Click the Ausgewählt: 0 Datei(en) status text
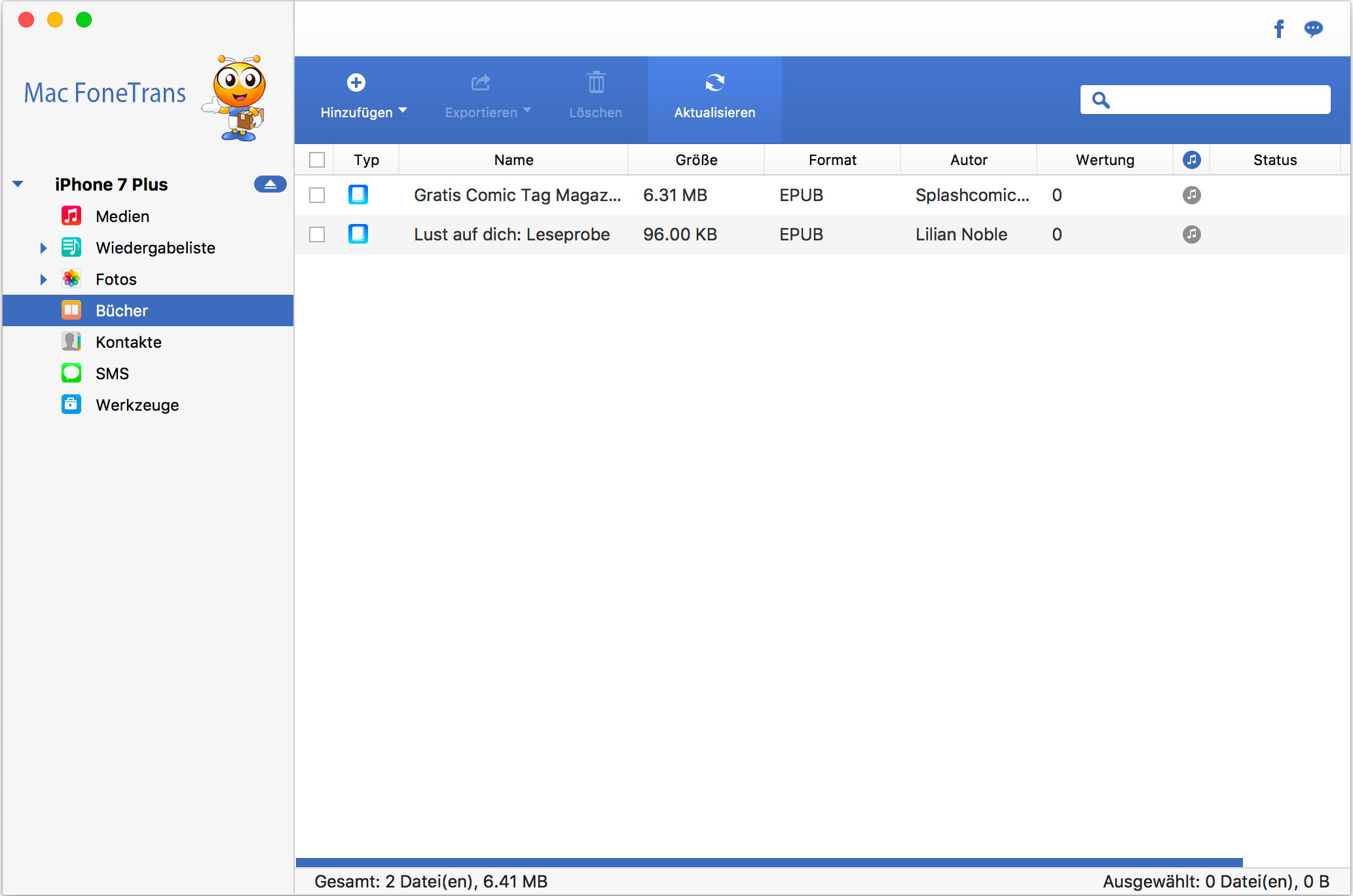This screenshot has height=896, width=1353. pos(1216,882)
